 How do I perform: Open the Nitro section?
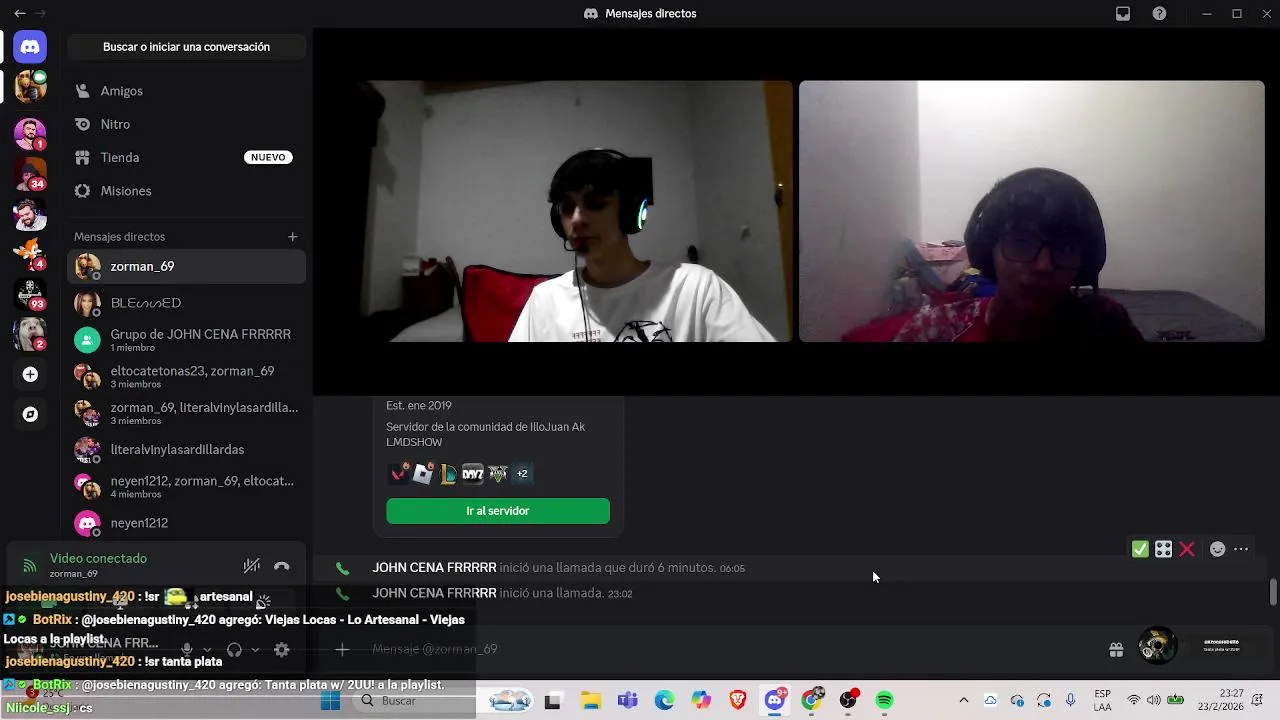click(186, 124)
